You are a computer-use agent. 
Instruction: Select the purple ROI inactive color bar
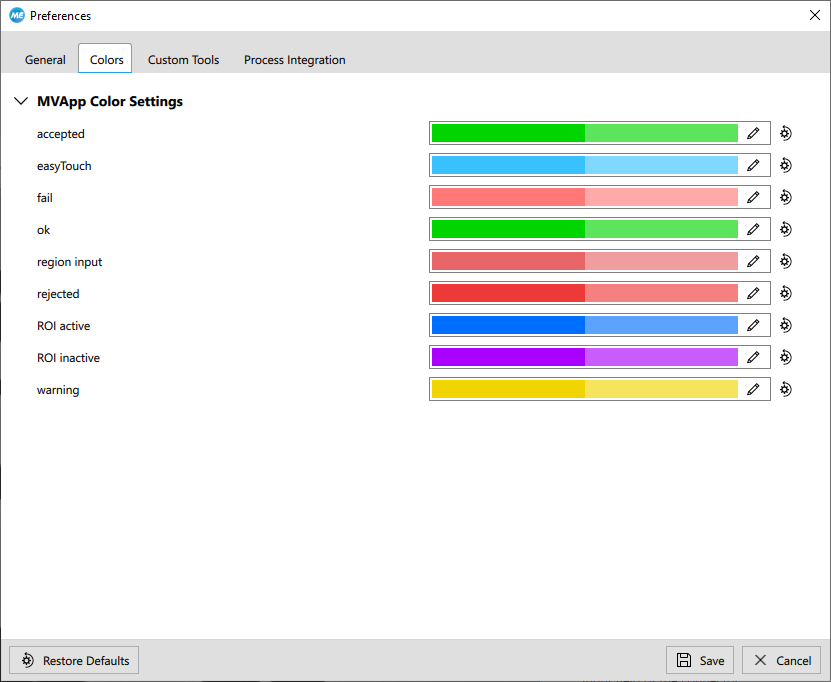[x=584, y=357]
